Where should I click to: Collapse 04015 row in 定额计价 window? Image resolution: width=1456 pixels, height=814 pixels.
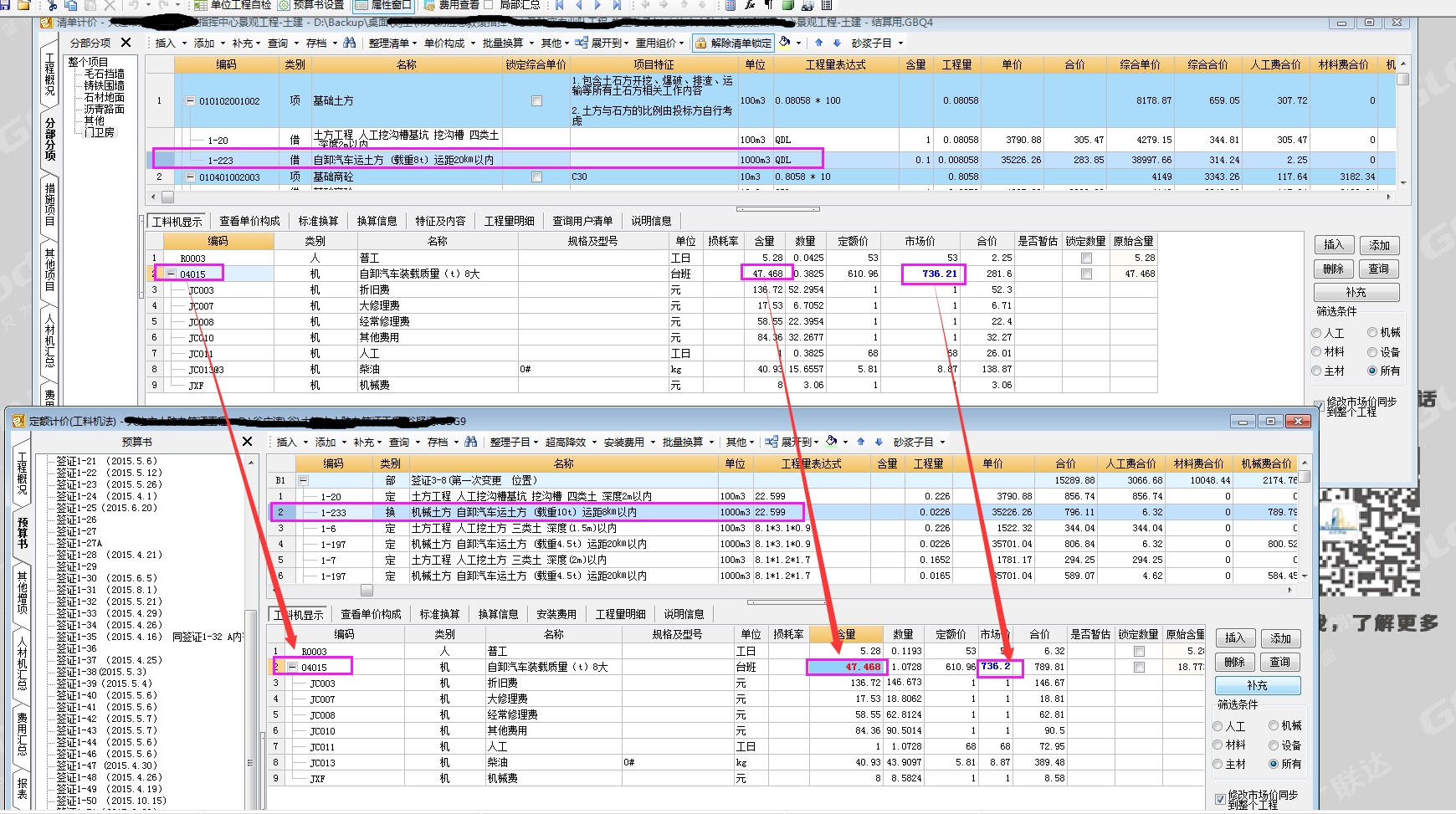pyautogui.click(x=293, y=667)
